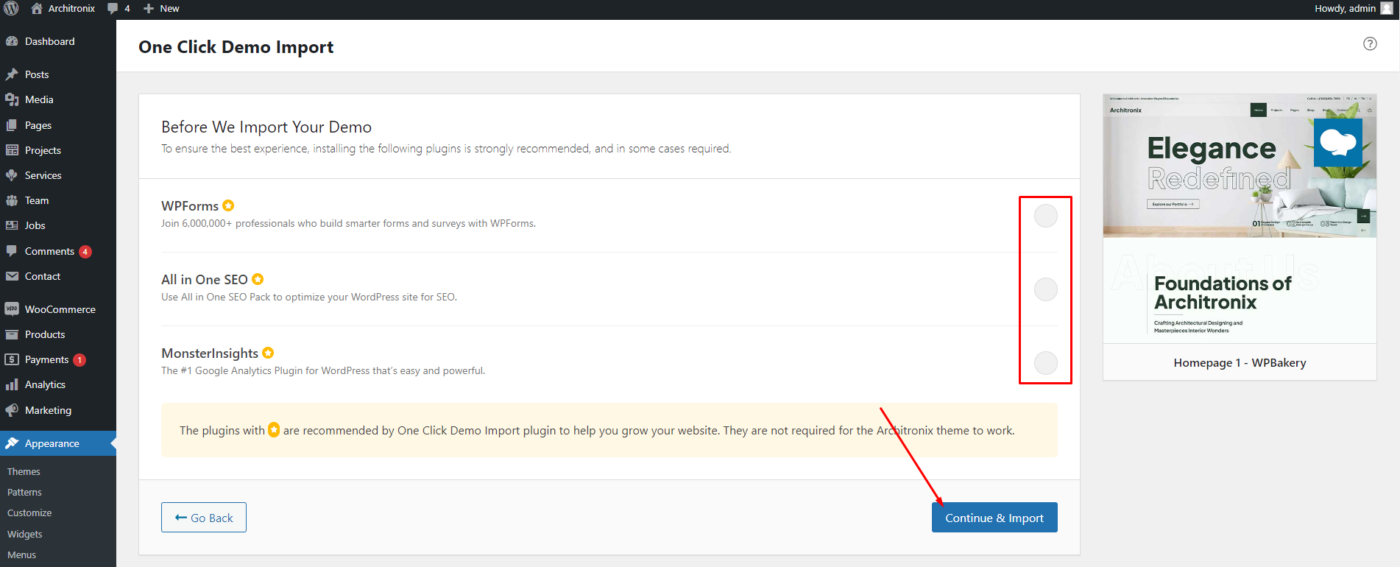The height and width of the screenshot is (567, 1400).
Task: Click the star badge next to MonsterInsights
Action: pyautogui.click(x=268, y=353)
